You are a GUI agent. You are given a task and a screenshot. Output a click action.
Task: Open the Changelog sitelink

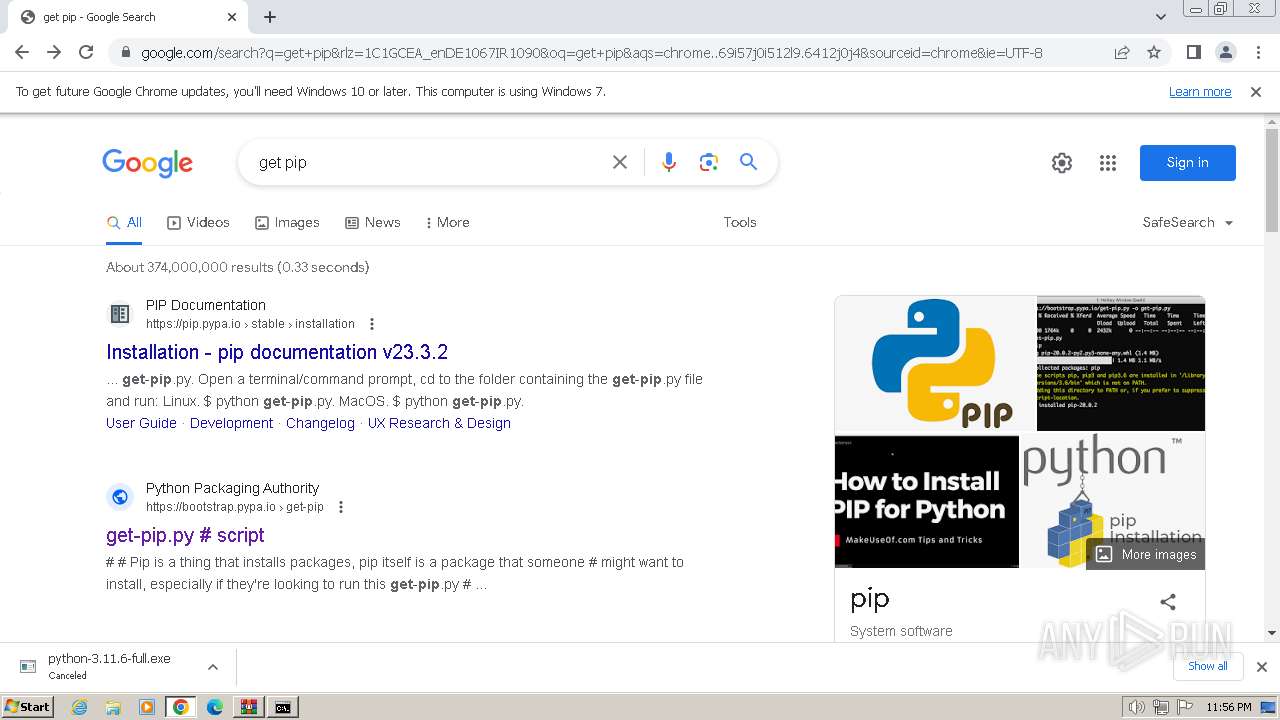coord(320,423)
